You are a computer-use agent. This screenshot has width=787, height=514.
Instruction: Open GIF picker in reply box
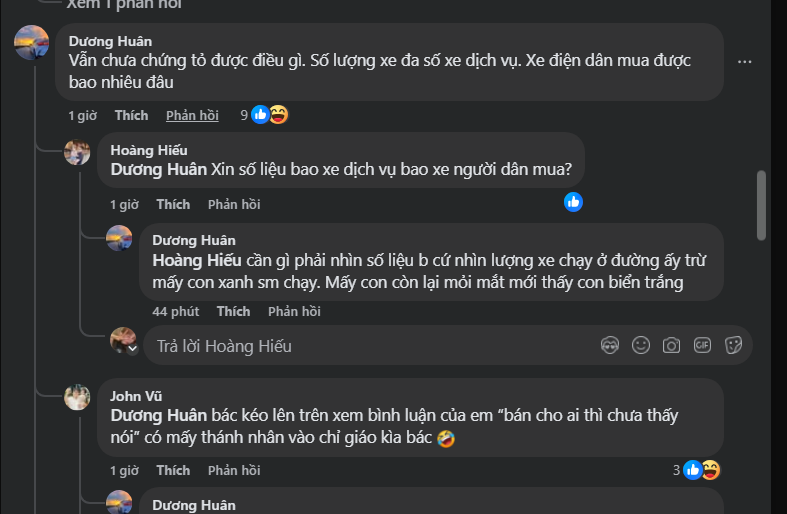[702, 345]
